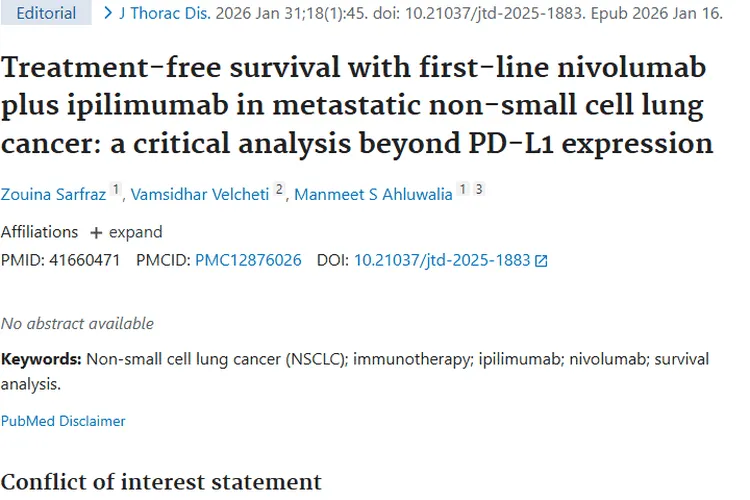Click the plus icon beside Affiliations
The width and height of the screenshot is (750, 500).
click(x=96, y=232)
